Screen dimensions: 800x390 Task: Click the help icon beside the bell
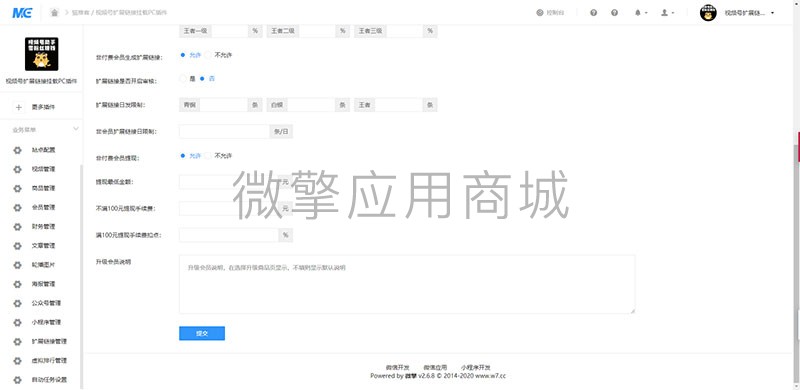pyautogui.click(x=614, y=13)
